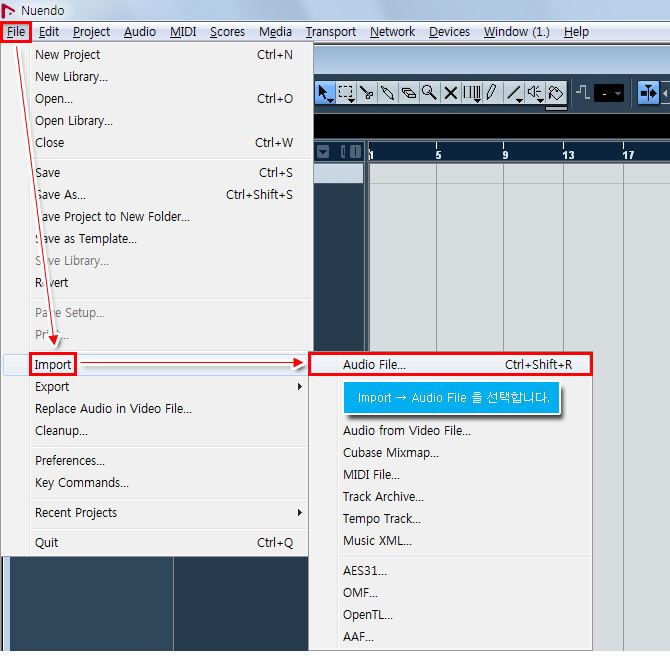Toggle Snap to Zero Crossing icon
670x672 pixels.
coord(583,93)
